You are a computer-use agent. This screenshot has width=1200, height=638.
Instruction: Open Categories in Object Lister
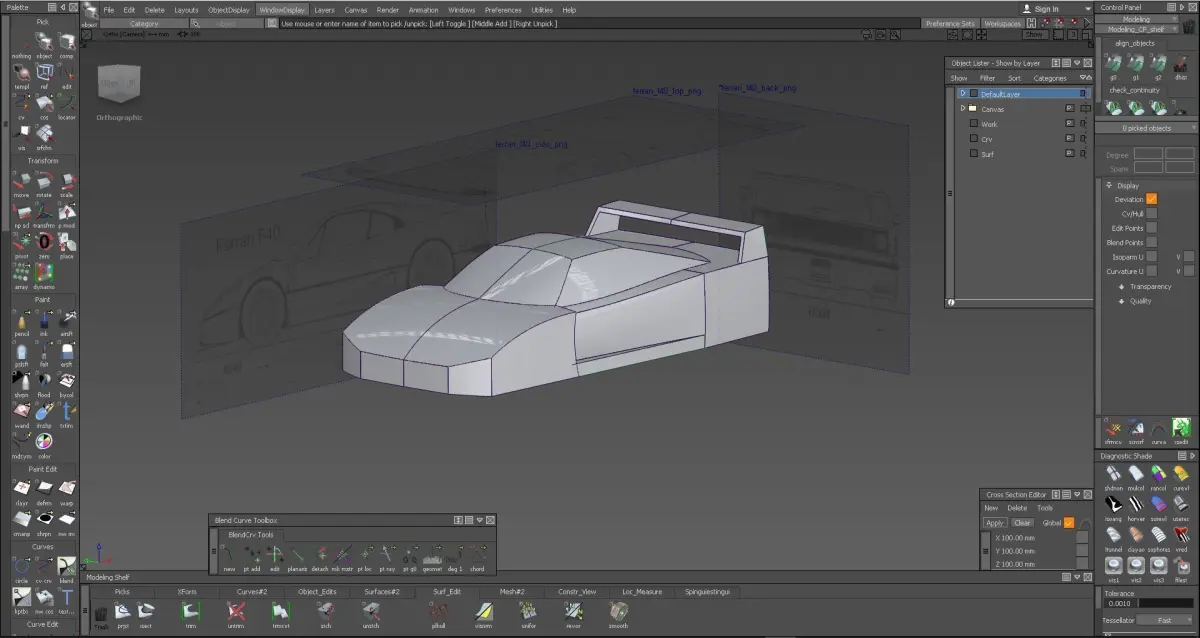(x=1050, y=78)
